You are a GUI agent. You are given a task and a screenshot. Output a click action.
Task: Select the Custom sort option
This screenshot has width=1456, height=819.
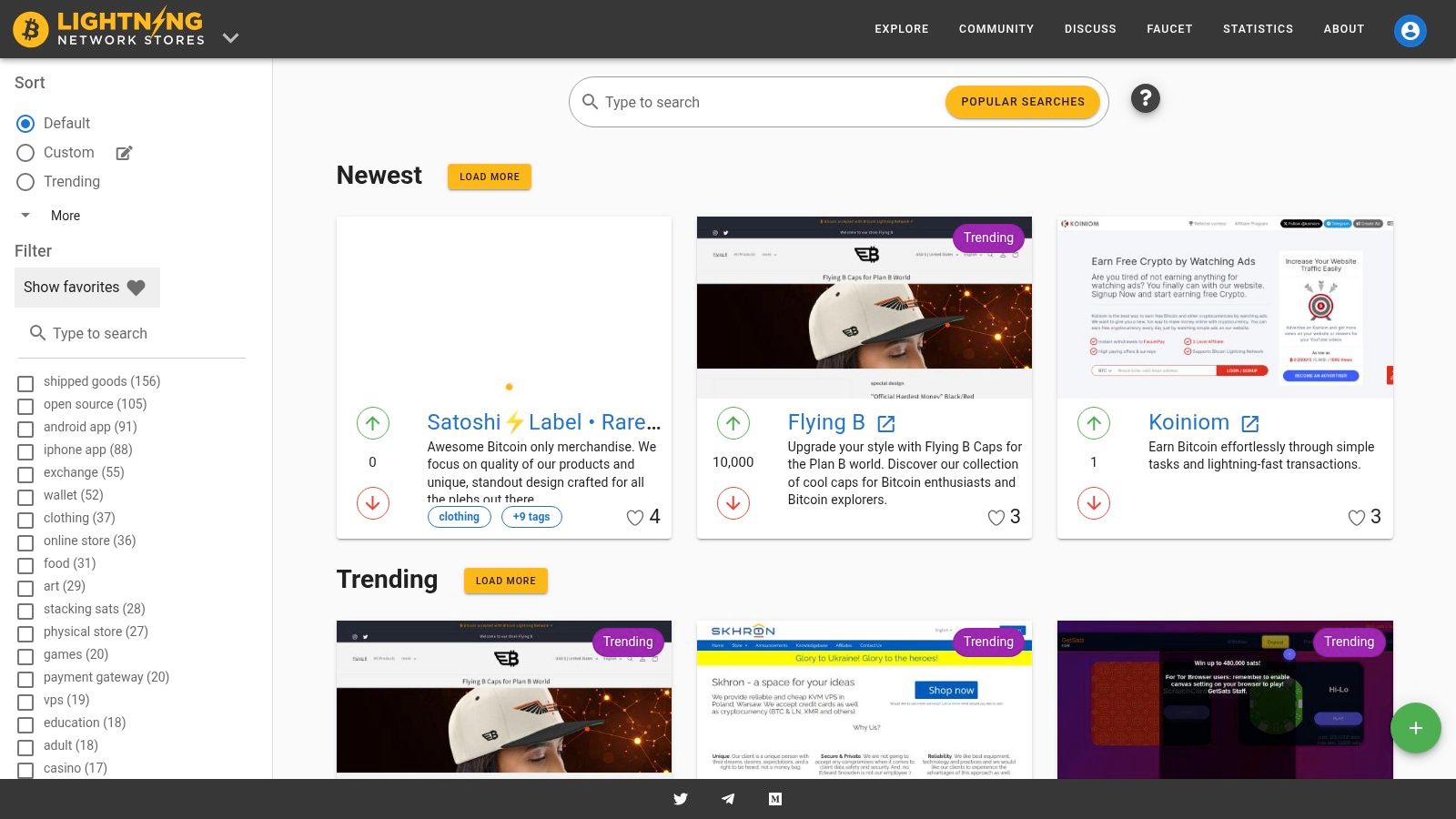click(x=25, y=153)
